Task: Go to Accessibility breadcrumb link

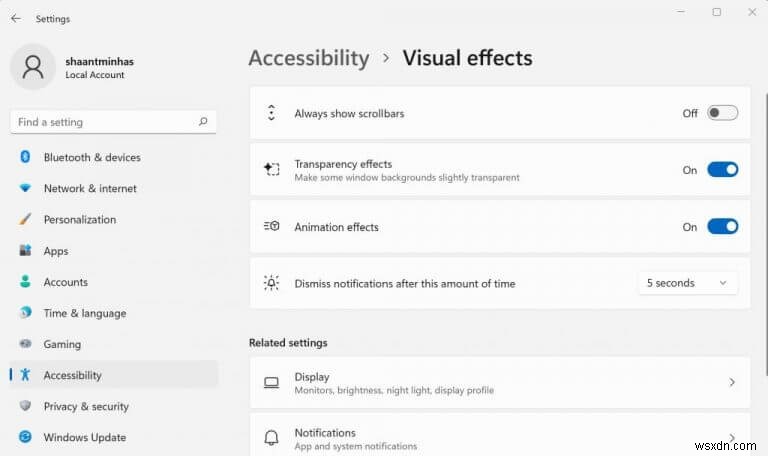Action: pos(308,58)
